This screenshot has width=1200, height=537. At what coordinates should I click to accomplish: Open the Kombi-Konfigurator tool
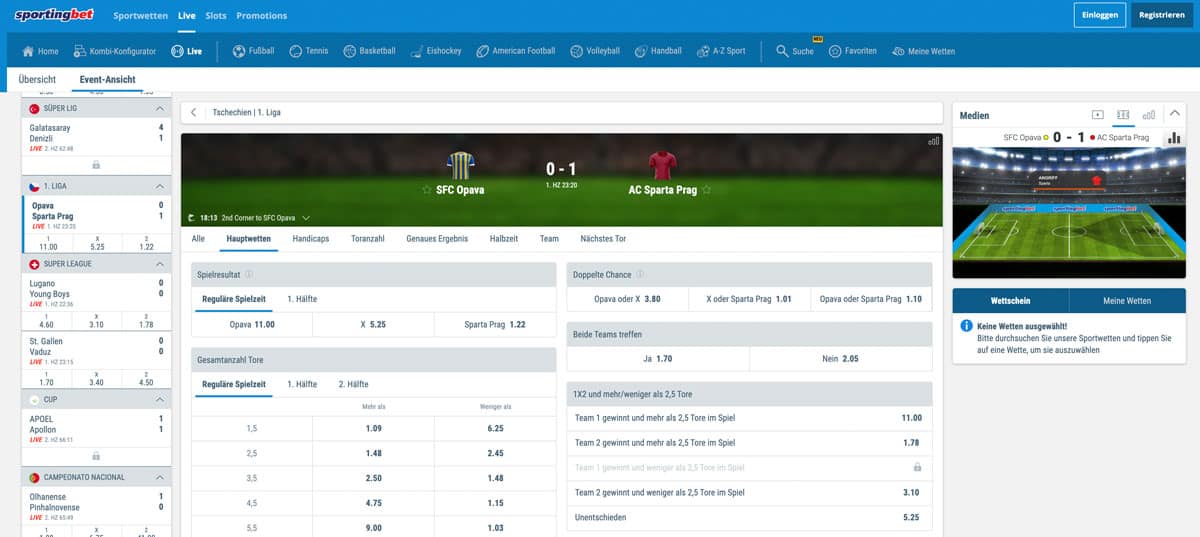click(114, 51)
